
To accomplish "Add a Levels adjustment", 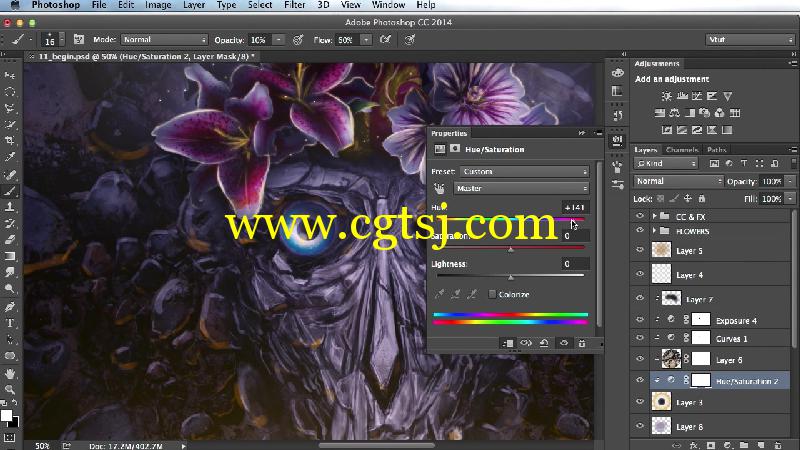I will pos(682,96).
